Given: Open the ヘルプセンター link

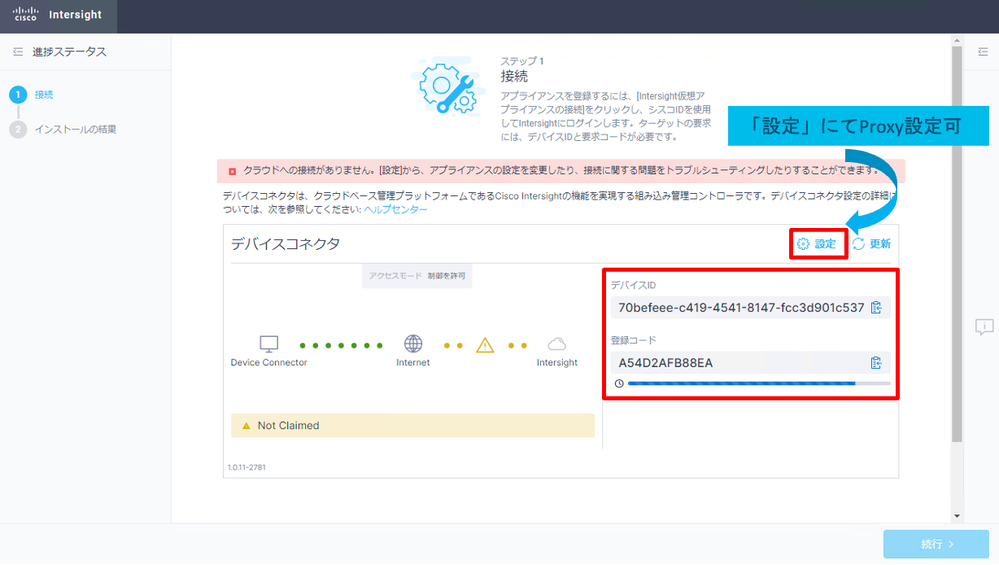Looking at the screenshot, I should pos(396,210).
